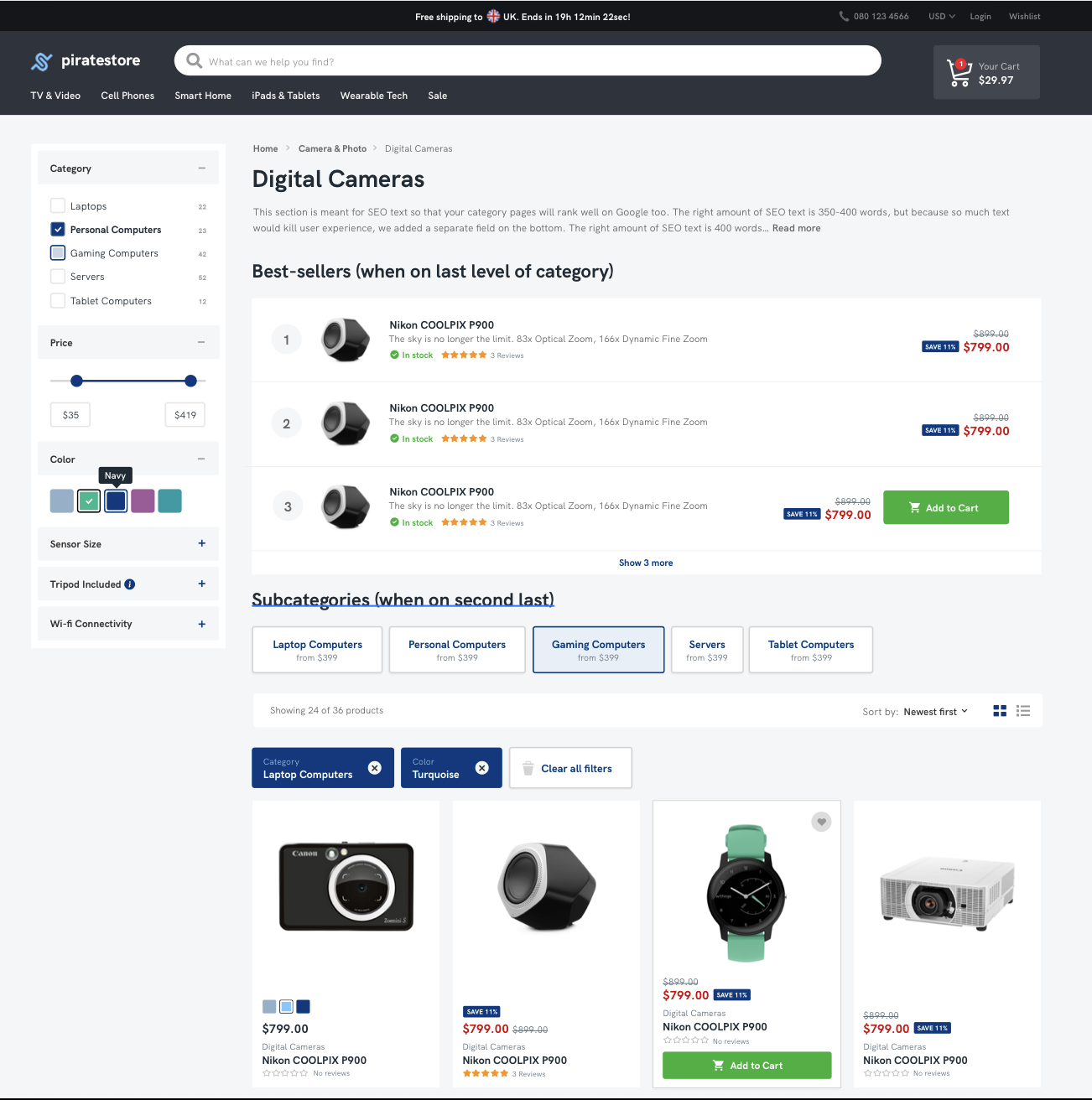The width and height of the screenshot is (1092, 1100).
Task: Click the maximum price slider handle
Action: coord(190,381)
